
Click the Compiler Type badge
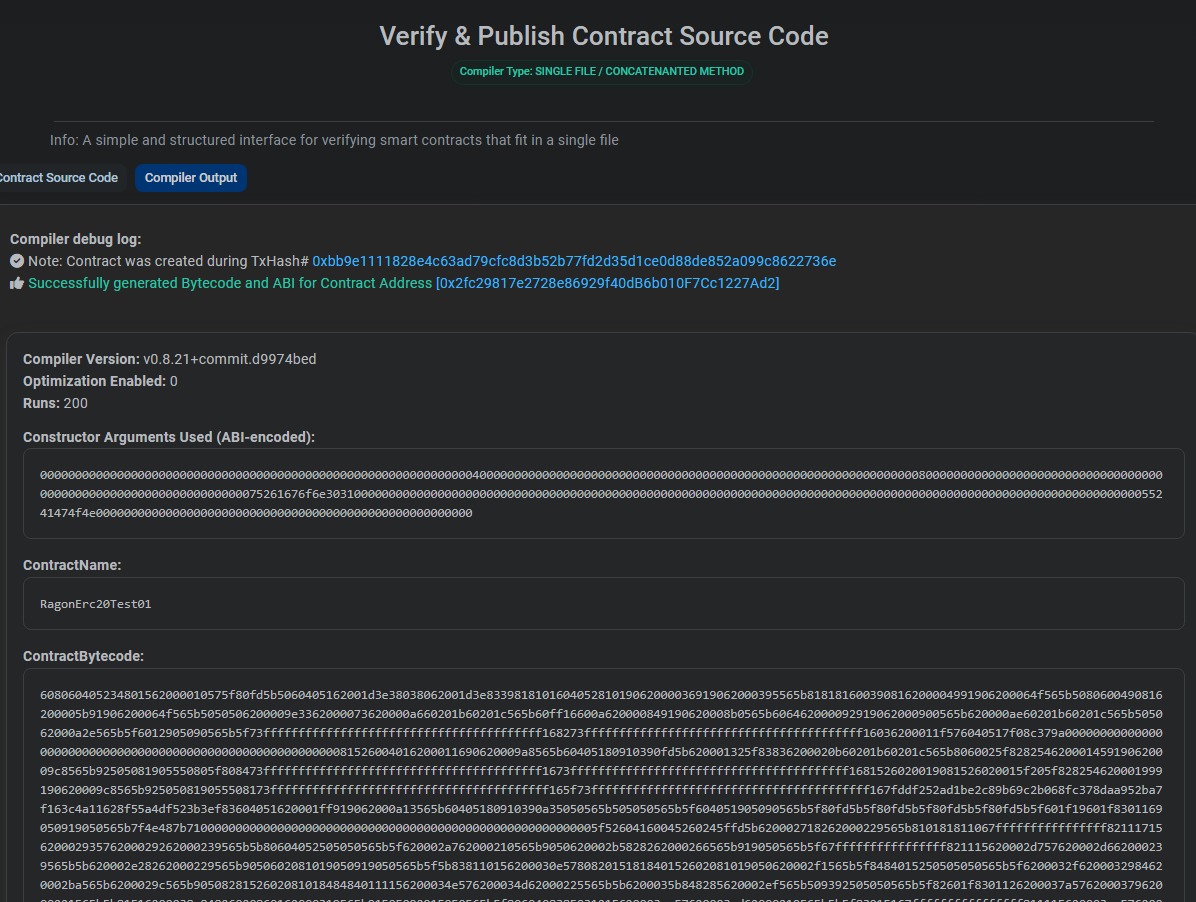pyautogui.click(x=601, y=72)
